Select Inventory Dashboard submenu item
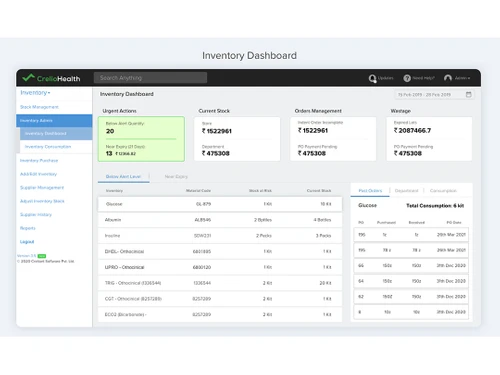The image size is (500, 375). (x=56, y=133)
